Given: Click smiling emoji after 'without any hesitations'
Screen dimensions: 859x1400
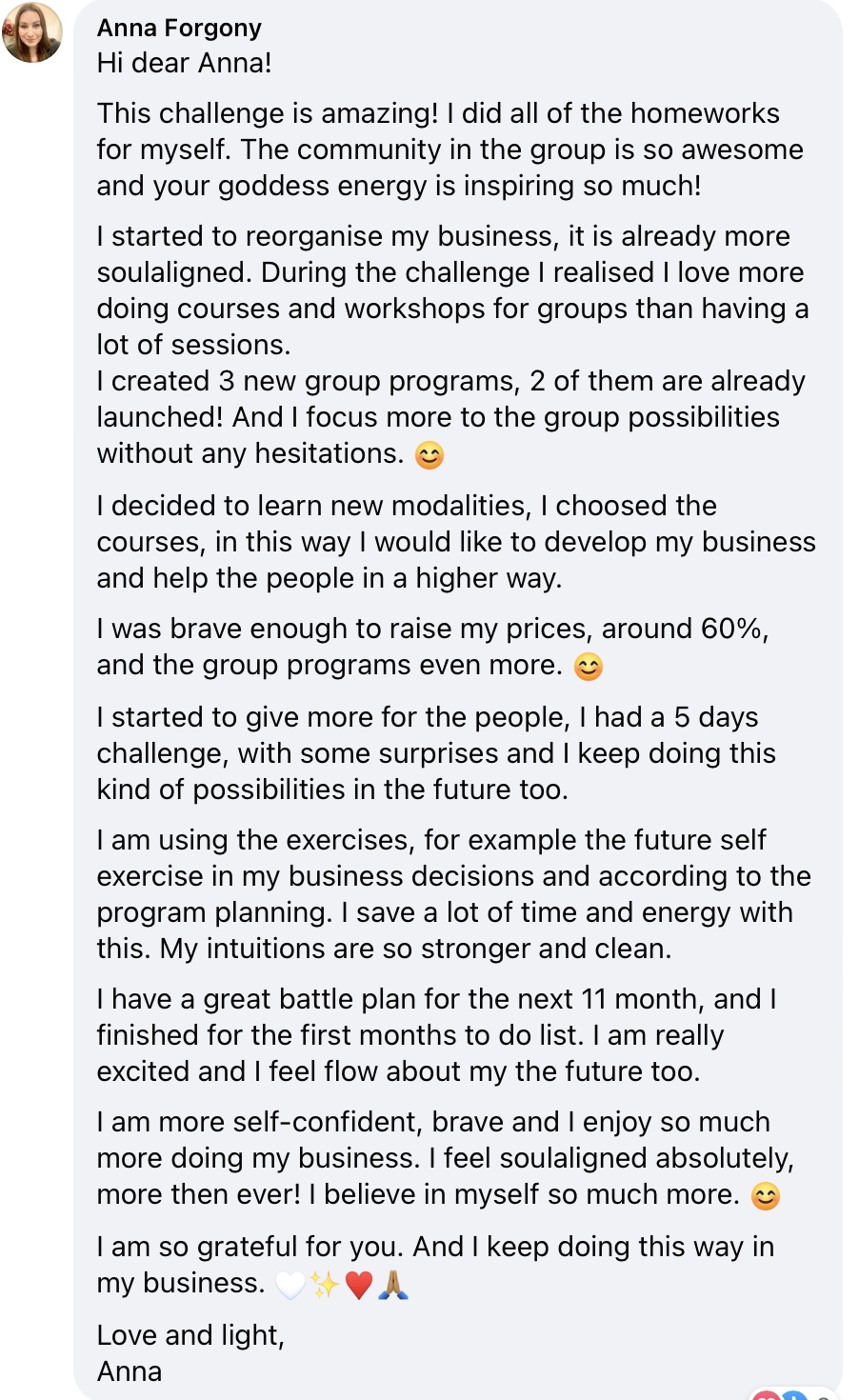Looking at the screenshot, I should pos(429,455).
